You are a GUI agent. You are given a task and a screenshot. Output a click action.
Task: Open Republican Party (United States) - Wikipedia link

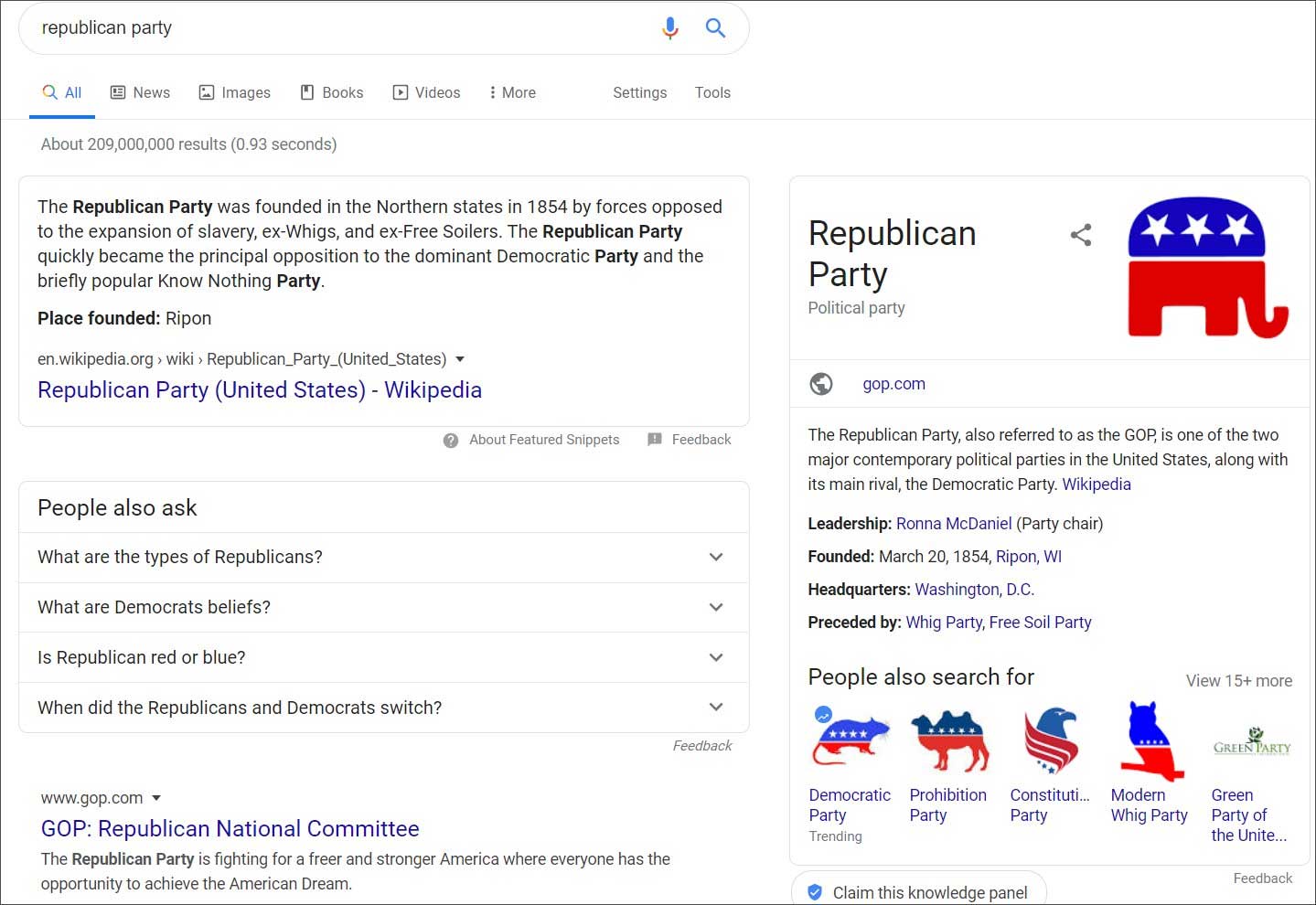click(x=260, y=390)
